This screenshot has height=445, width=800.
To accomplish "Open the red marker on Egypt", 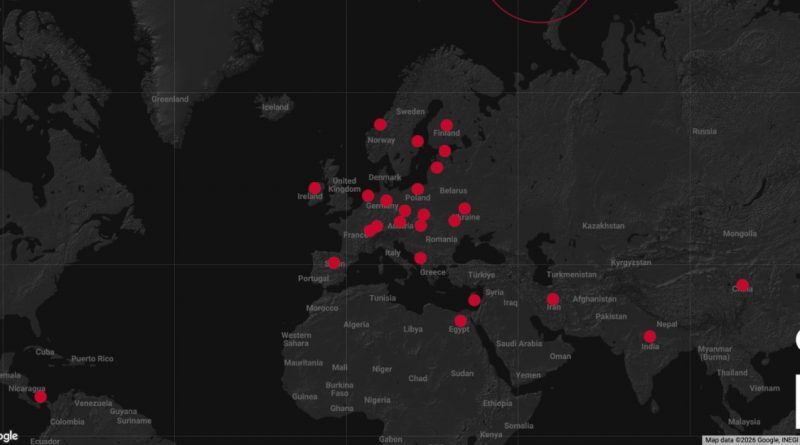I will tap(460, 321).
